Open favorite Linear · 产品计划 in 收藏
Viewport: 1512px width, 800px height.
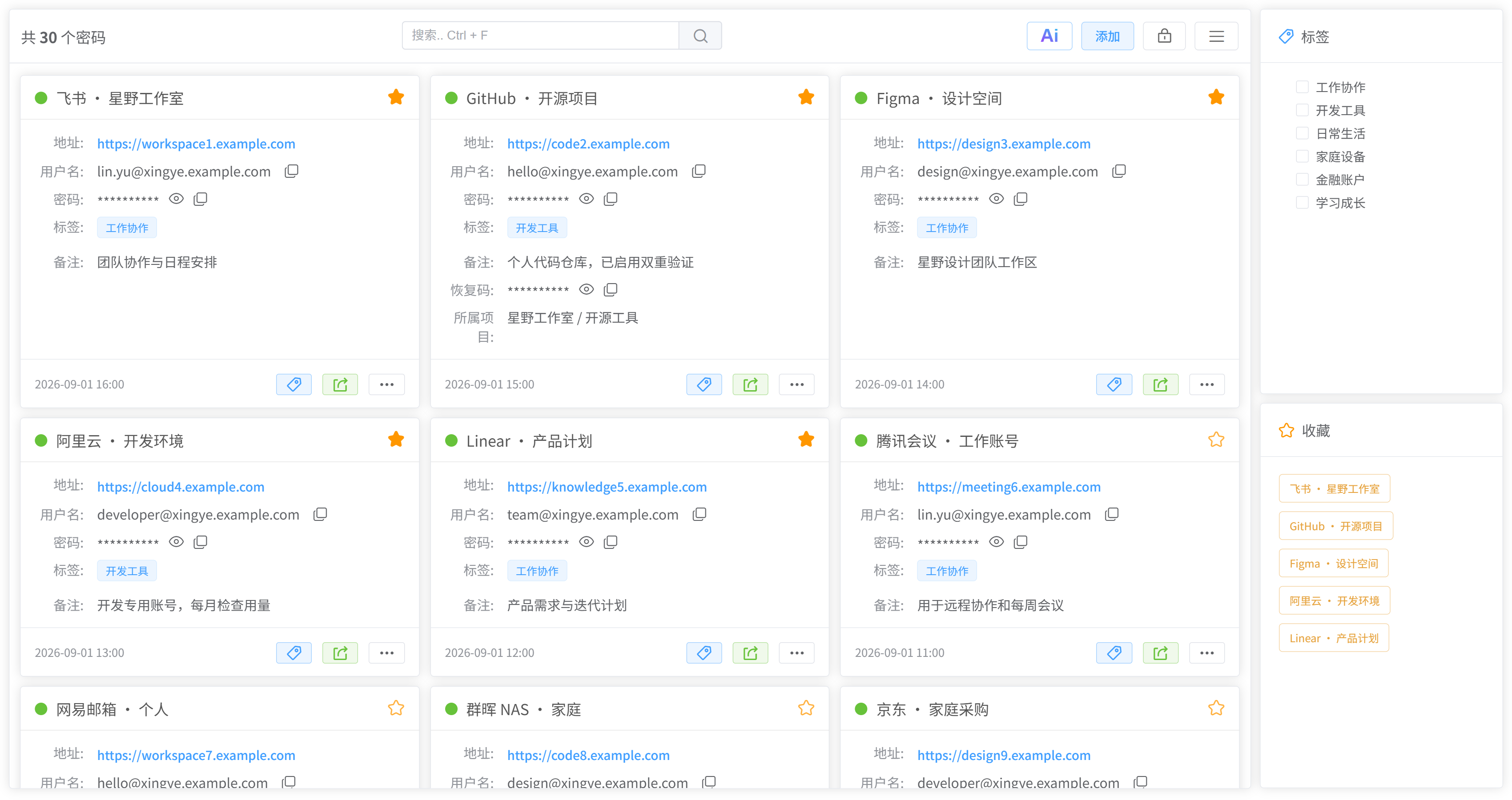1334,638
